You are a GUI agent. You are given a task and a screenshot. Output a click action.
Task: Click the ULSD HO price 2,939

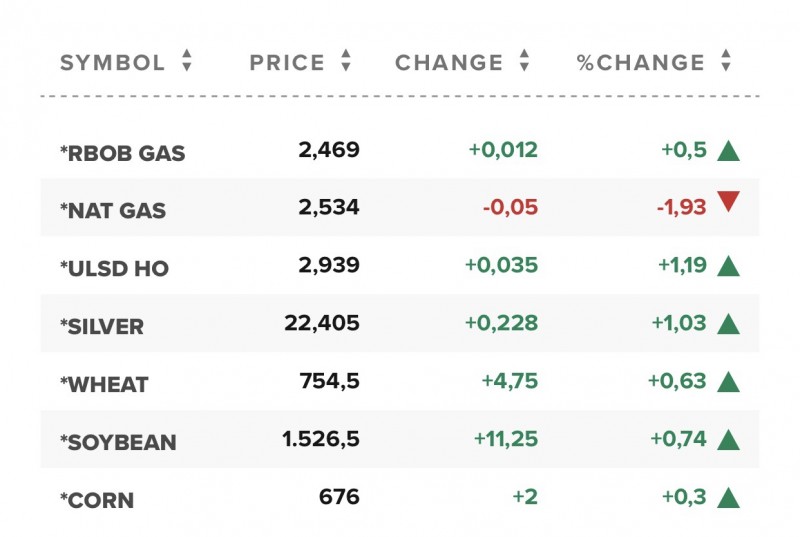coord(329,265)
